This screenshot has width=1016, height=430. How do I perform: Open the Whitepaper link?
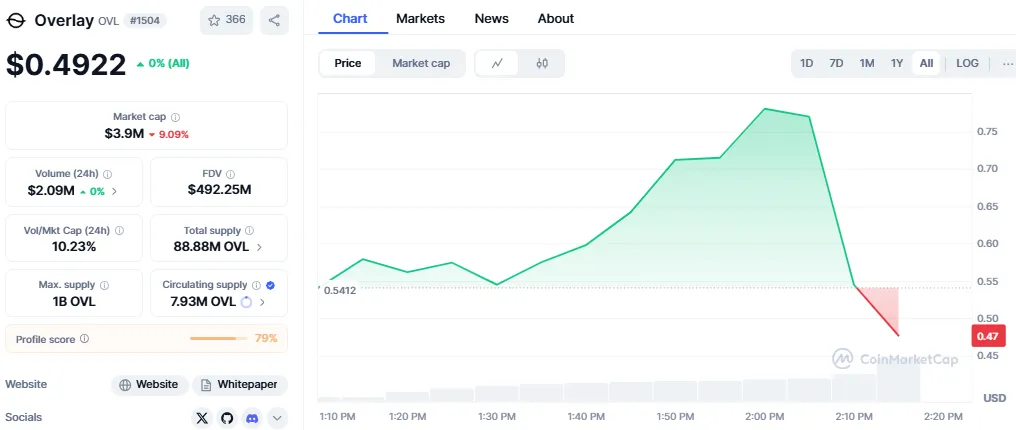pyautogui.click(x=240, y=385)
